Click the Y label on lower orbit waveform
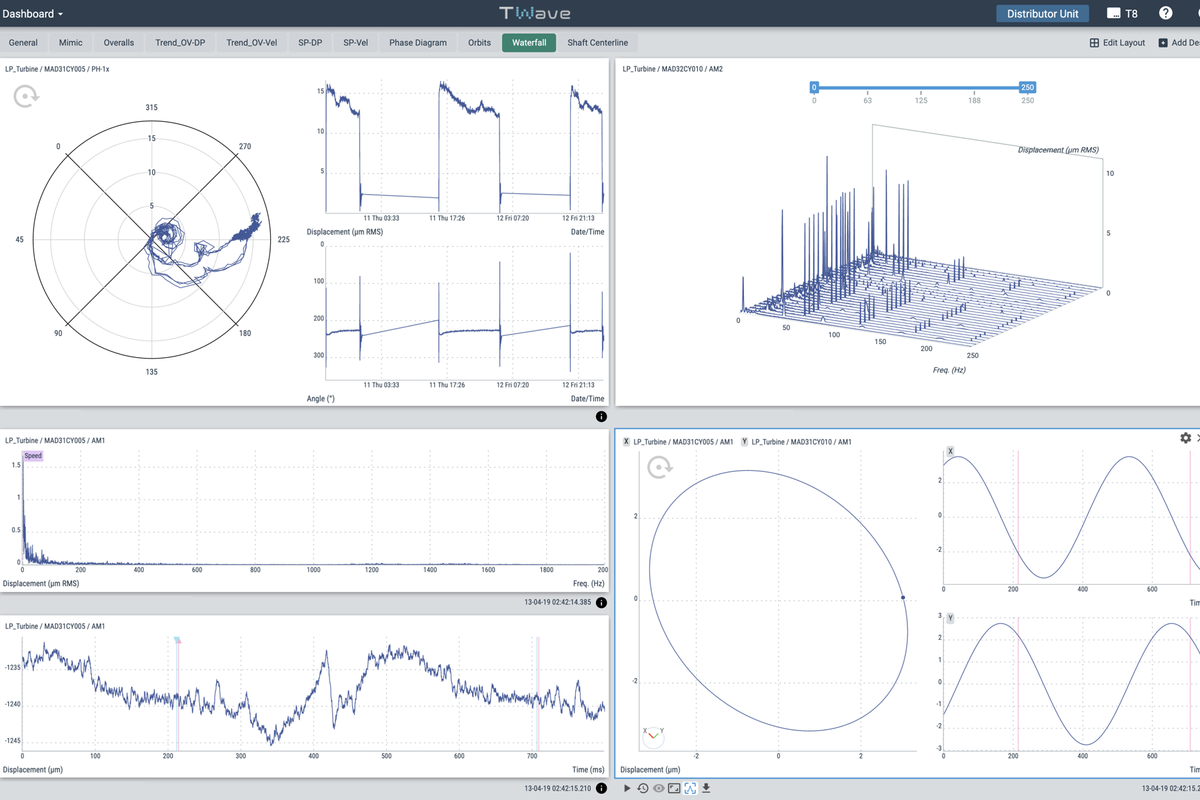 [x=950, y=618]
